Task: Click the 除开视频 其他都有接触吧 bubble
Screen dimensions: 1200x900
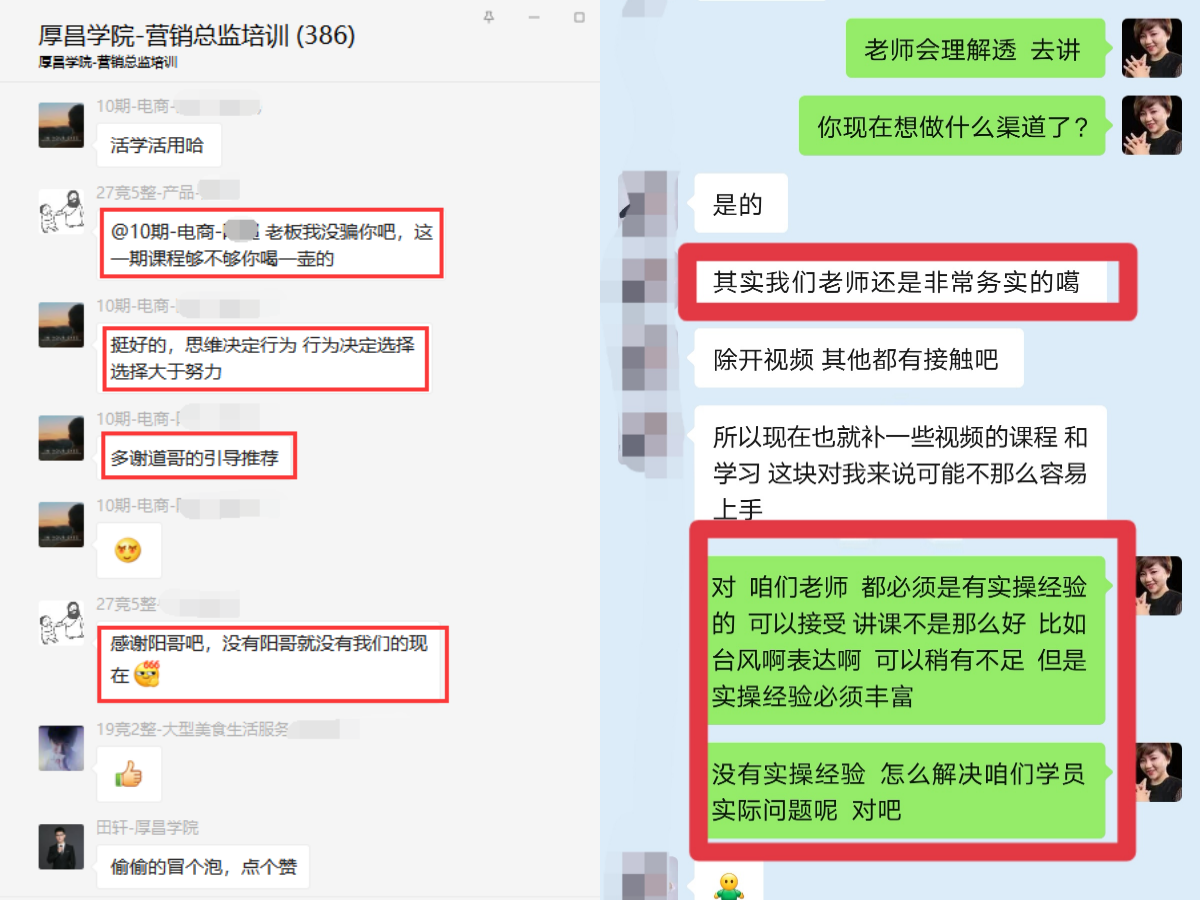Action: tap(859, 358)
